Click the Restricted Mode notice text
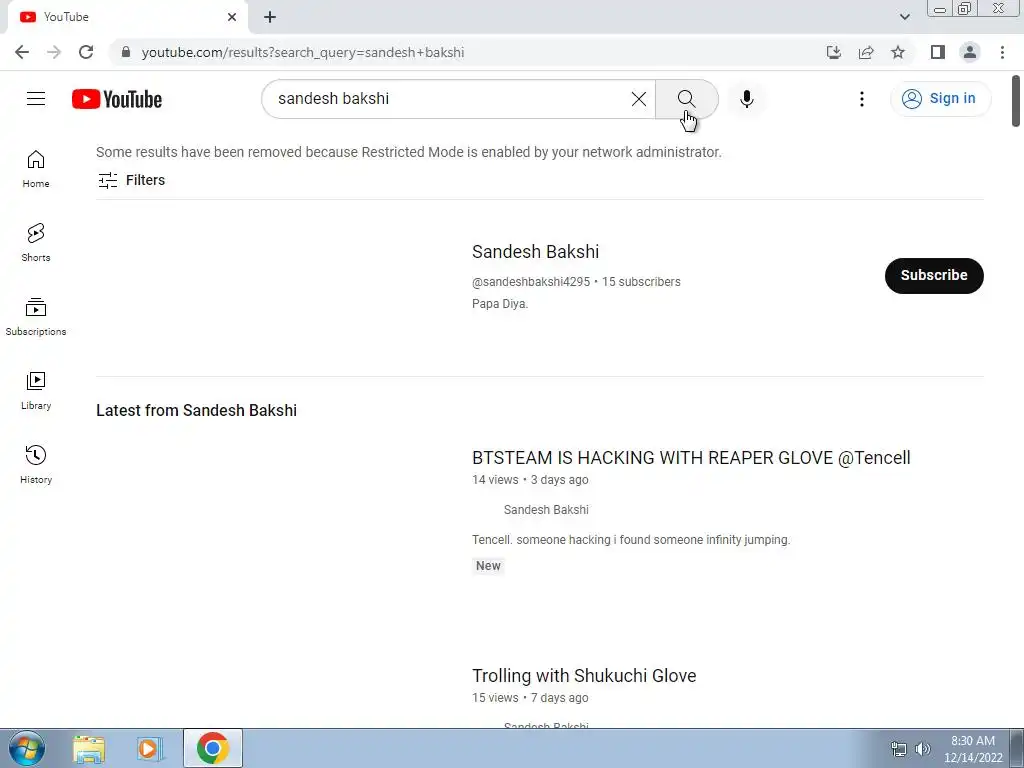Viewport: 1024px width, 768px height. [x=409, y=152]
